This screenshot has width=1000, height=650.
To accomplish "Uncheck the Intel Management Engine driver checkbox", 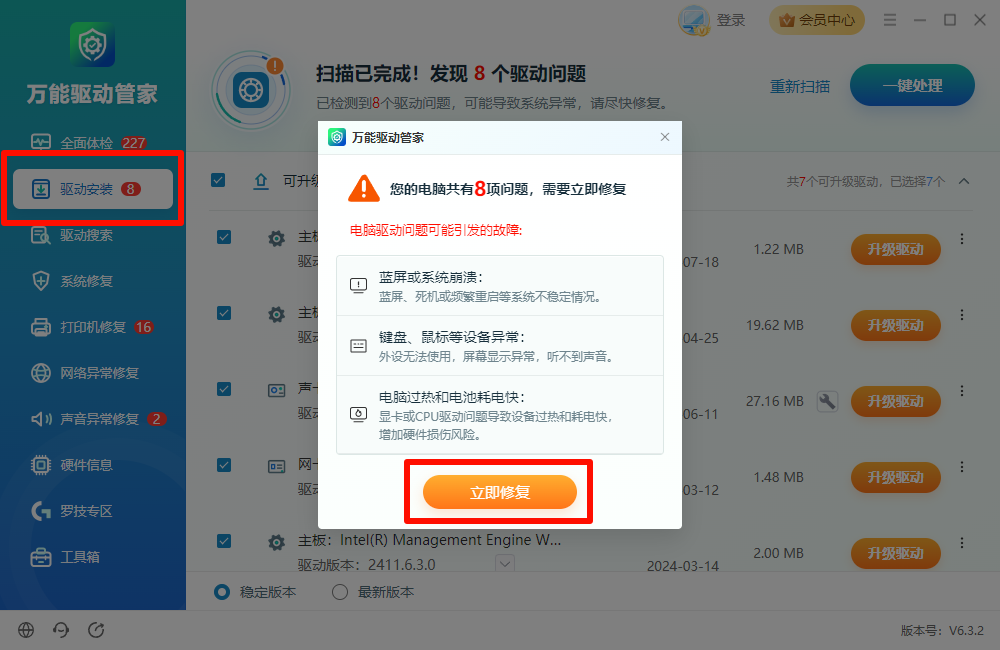I will tap(224, 541).
